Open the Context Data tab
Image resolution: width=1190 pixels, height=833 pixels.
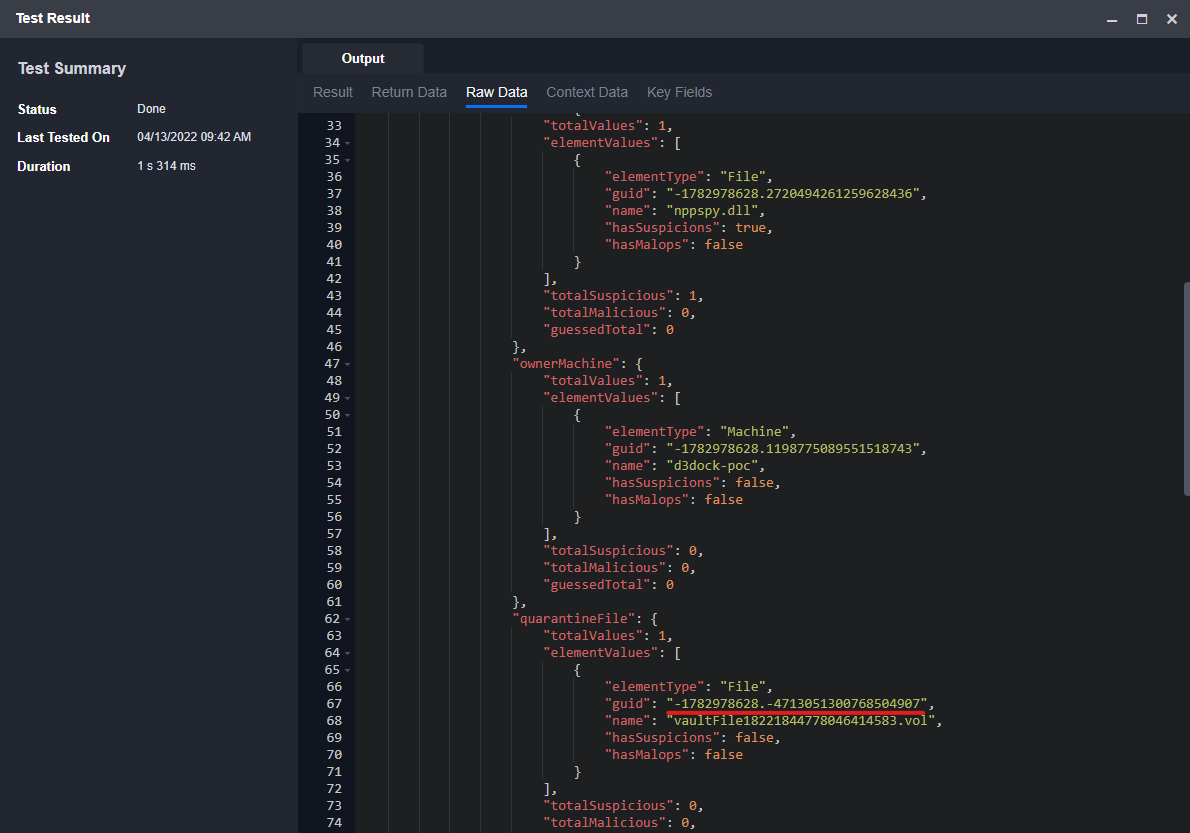587,92
